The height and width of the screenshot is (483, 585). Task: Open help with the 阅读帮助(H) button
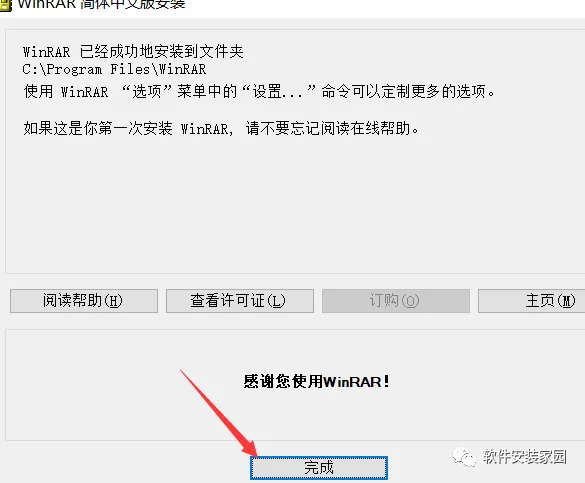coord(84,301)
